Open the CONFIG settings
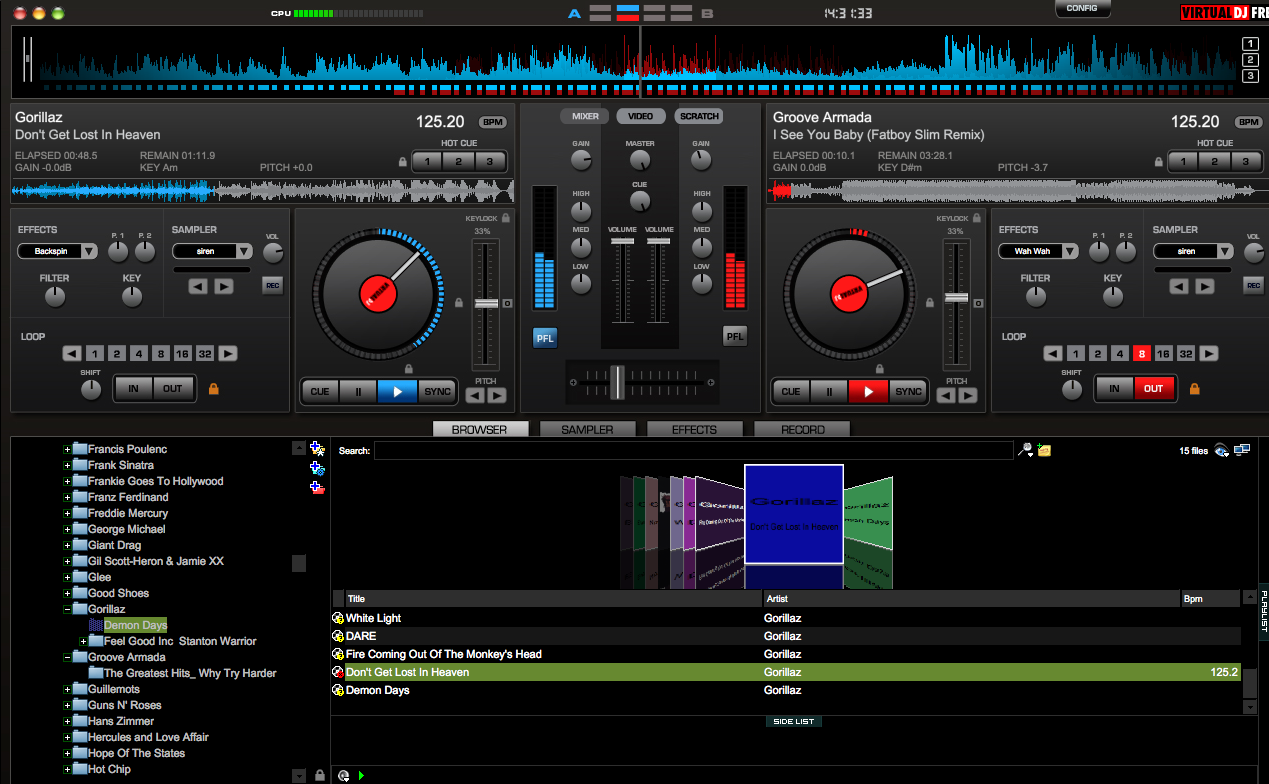Screen dimensions: 1269x784 click(x=1081, y=8)
